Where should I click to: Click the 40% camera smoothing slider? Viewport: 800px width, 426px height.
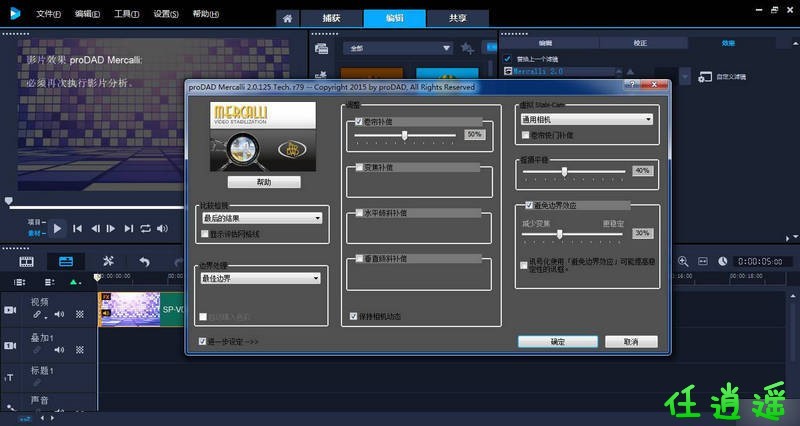[x=564, y=172]
